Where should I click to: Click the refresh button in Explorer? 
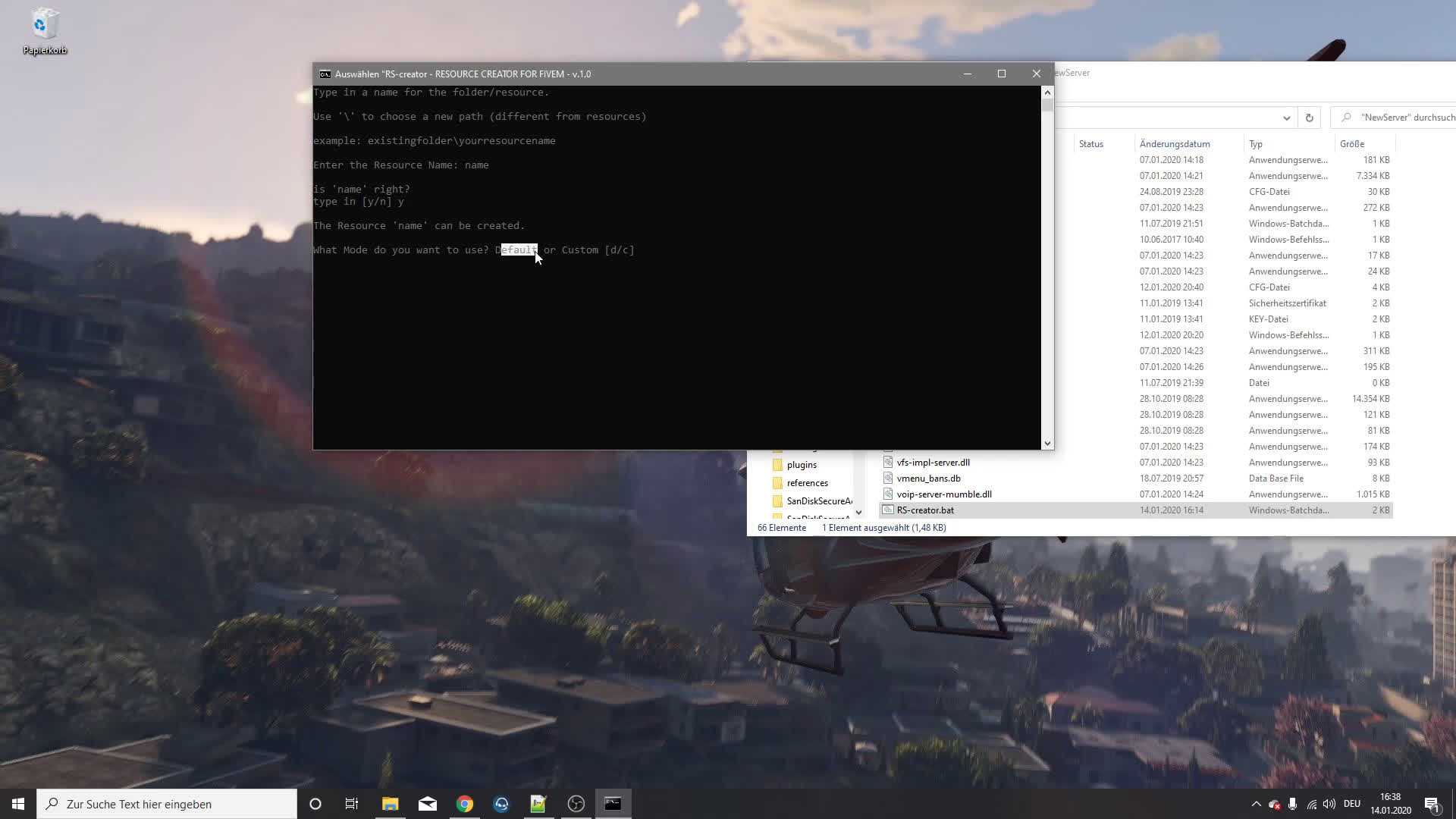coord(1309,118)
